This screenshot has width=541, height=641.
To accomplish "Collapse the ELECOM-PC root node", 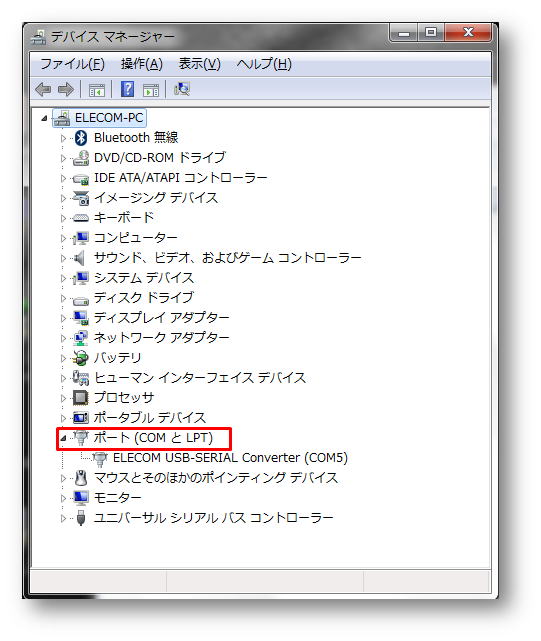I will (x=44, y=119).
